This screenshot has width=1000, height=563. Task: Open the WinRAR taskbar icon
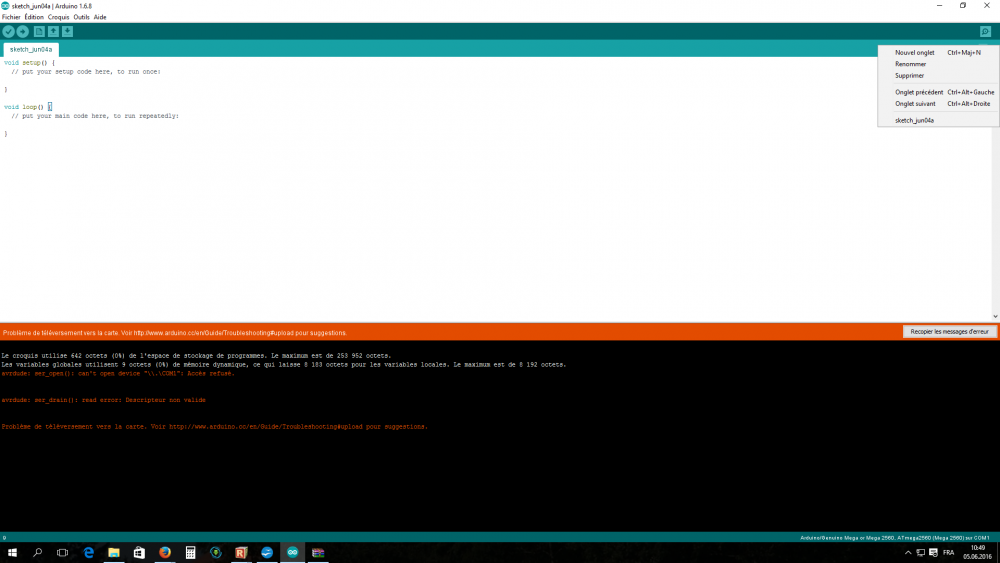318,552
